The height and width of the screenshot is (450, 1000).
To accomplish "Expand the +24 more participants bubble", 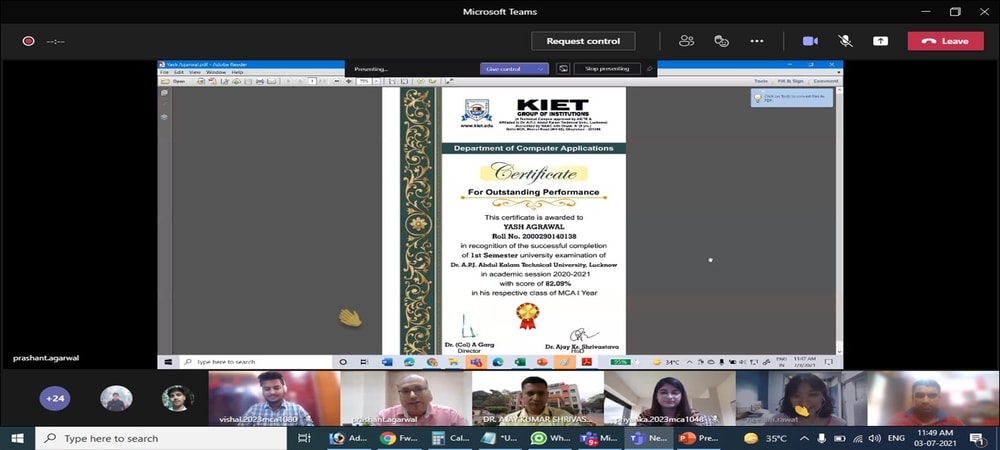I will point(55,398).
